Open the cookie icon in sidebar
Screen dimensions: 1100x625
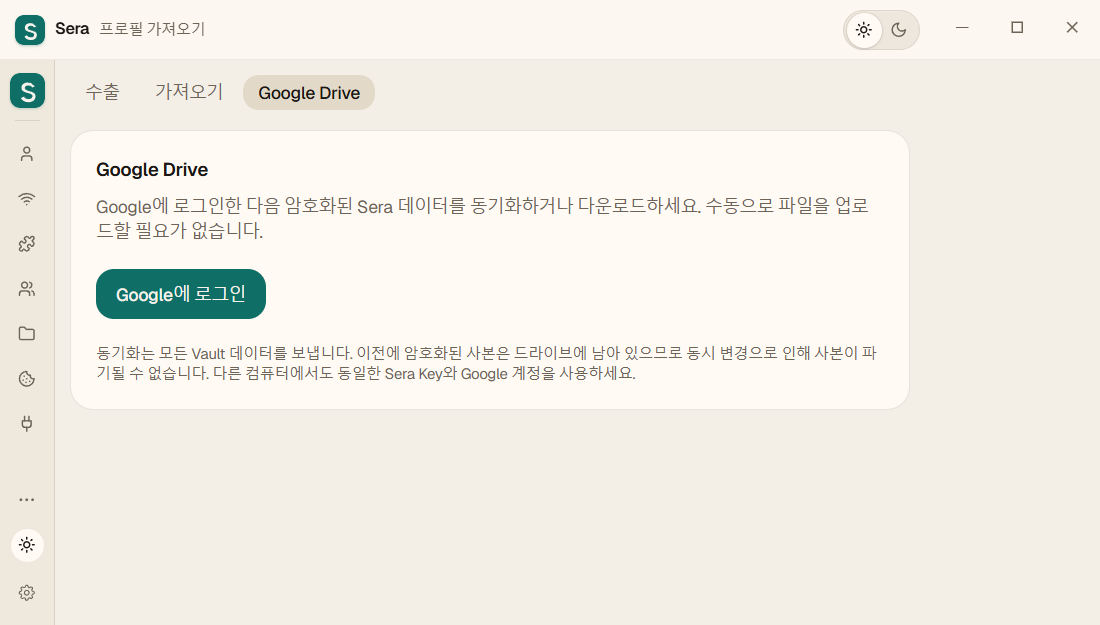pyautogui.click(x=27, y=379)
